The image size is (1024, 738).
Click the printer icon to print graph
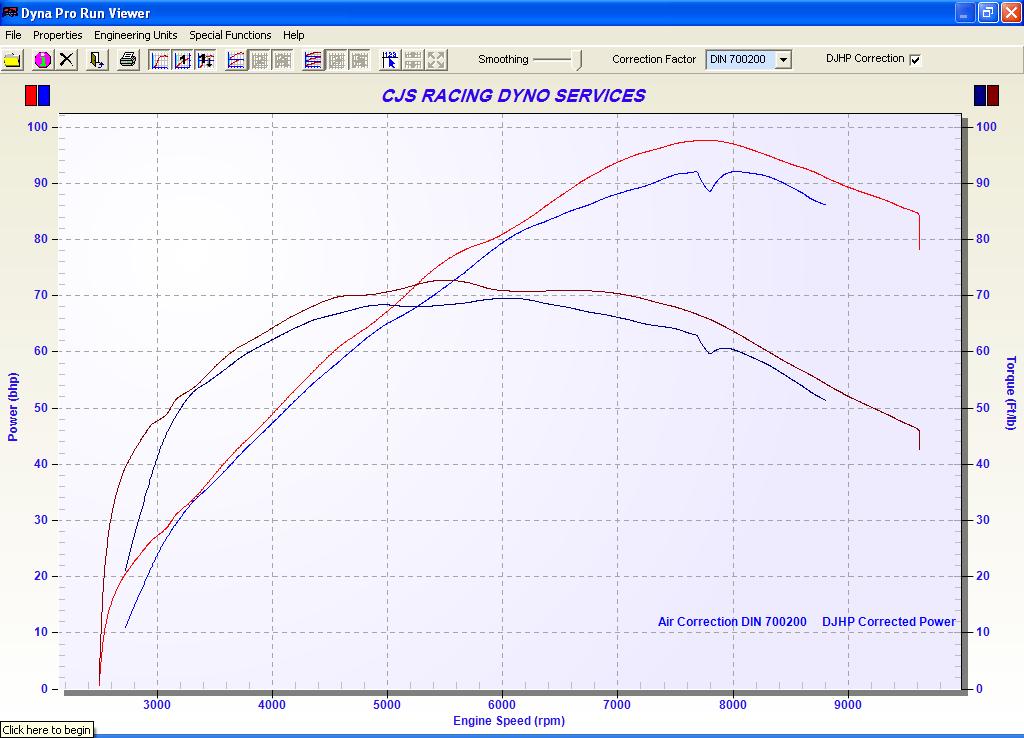pyautogui.click(x=128, y=60)
